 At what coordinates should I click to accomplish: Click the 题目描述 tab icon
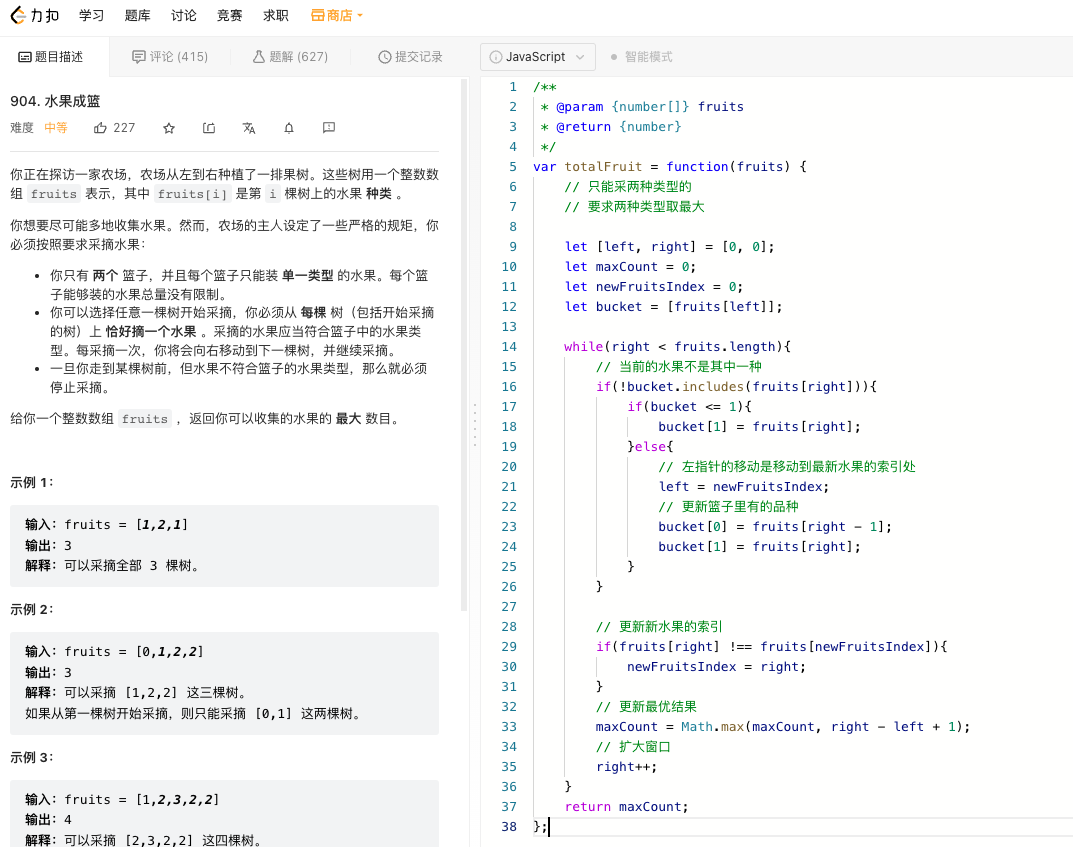click(24, 57)
